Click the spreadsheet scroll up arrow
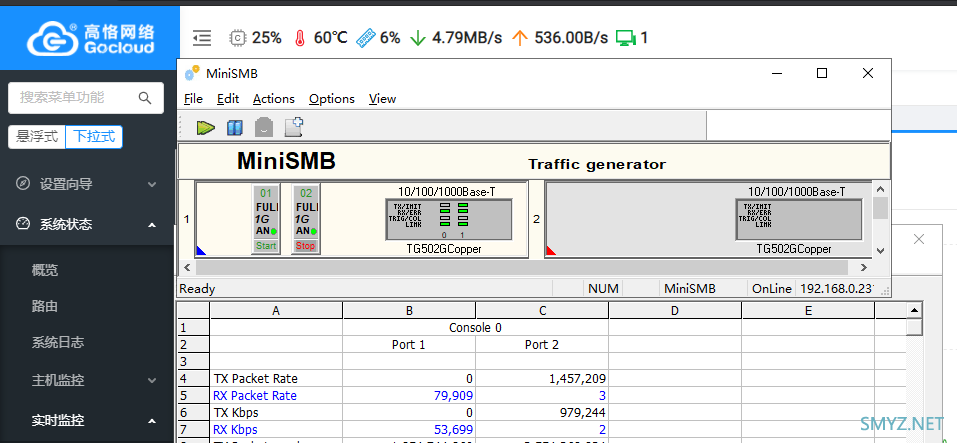This screenshot has height=443, width=957. point(914,311)
